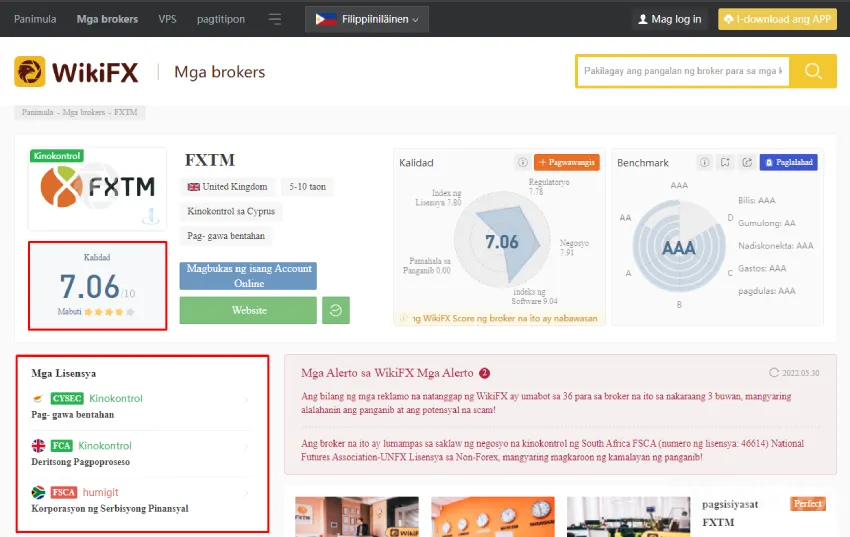Go to Panimula in the top nav

35,19
